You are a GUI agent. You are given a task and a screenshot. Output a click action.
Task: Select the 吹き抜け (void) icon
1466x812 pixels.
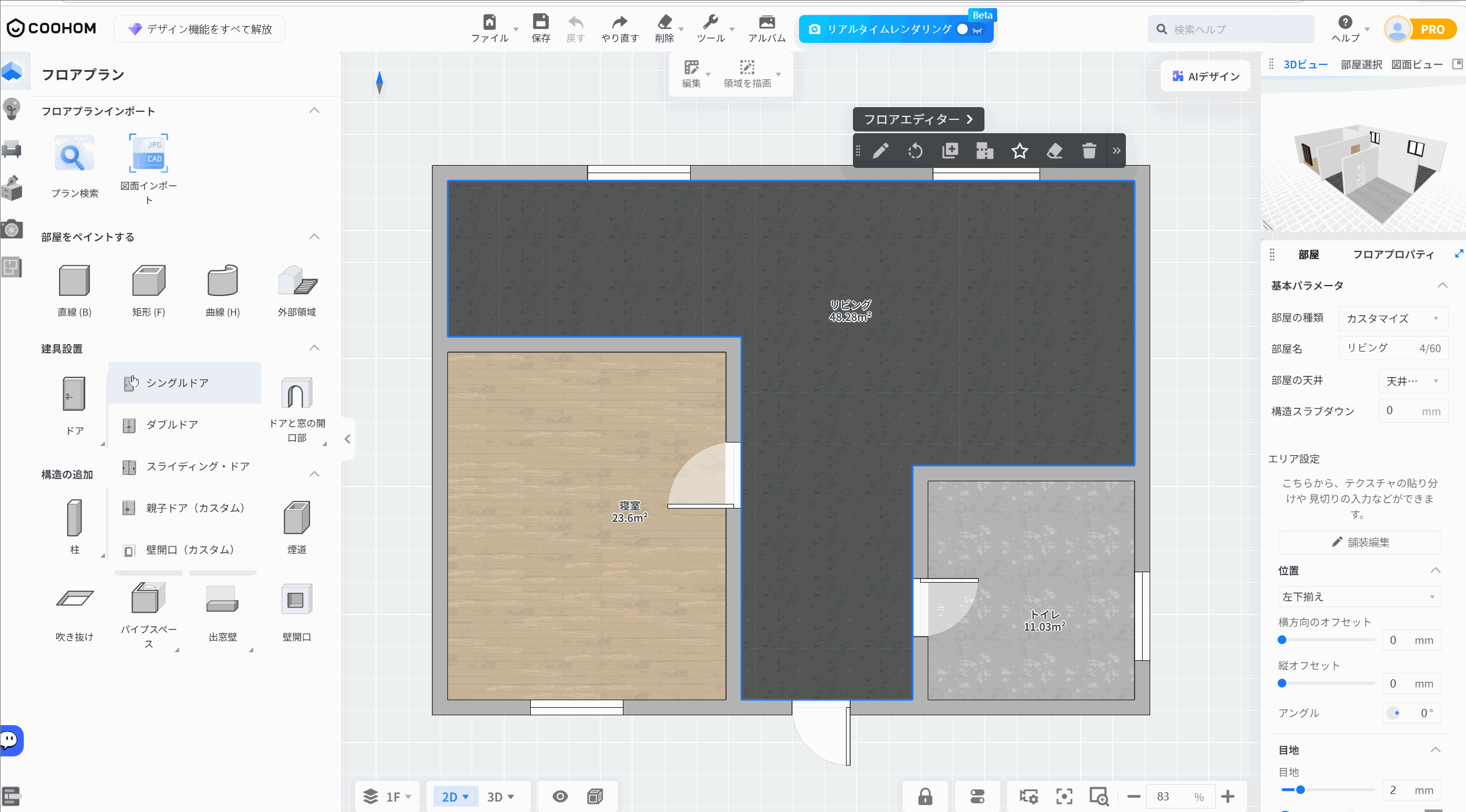pyautogui.click(x=75, y=598)
